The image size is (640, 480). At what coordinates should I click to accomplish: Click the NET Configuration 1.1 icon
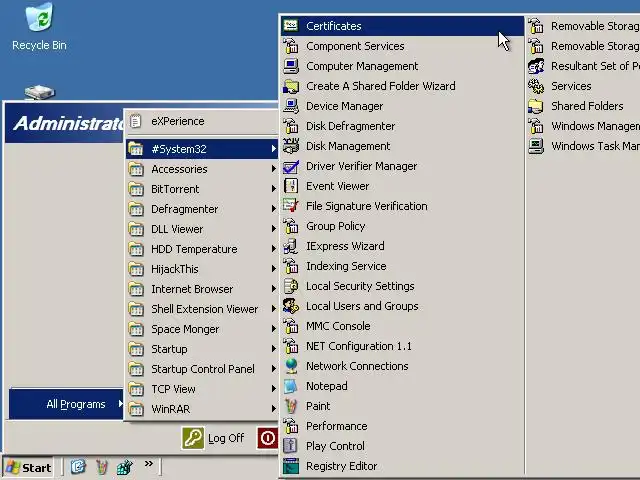(291, 346)
